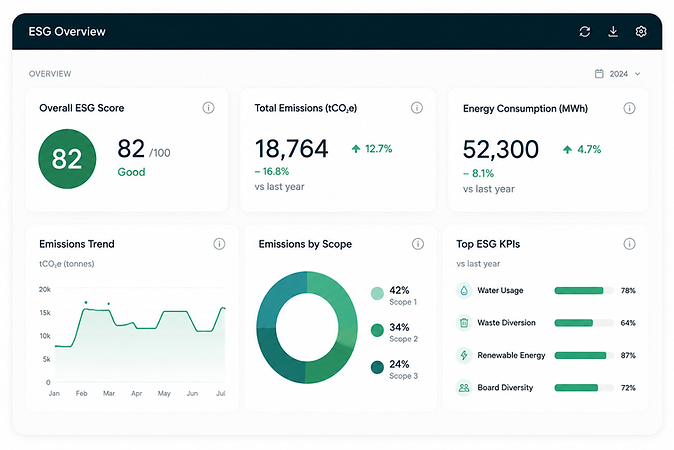Click the 72% Board Diversity value

click(628, 388)
